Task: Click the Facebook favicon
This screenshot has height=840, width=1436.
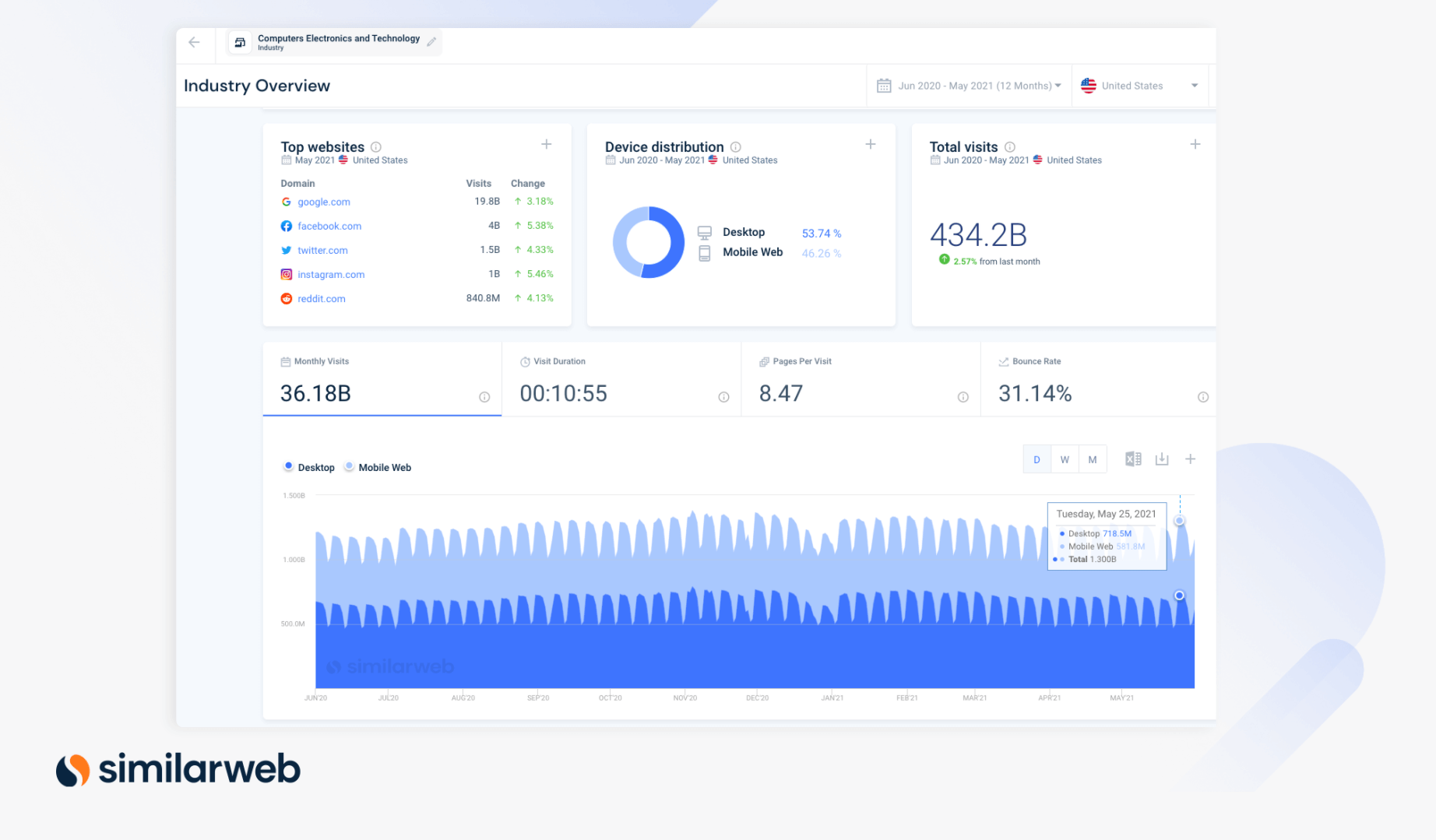Action: coord(287,226)
